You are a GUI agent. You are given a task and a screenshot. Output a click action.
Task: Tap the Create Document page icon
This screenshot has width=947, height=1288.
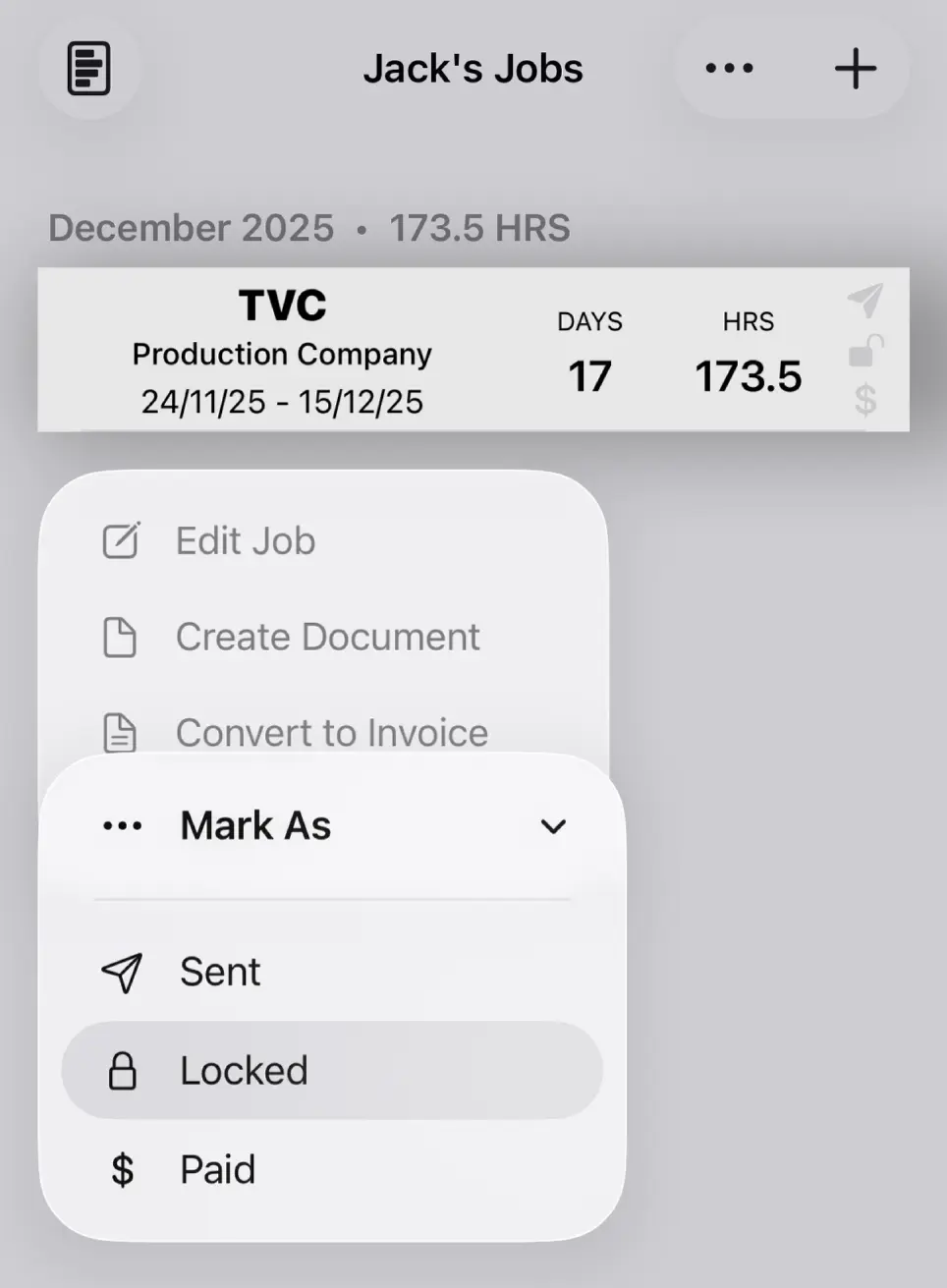pyautogui.click(x=120, y=637)
